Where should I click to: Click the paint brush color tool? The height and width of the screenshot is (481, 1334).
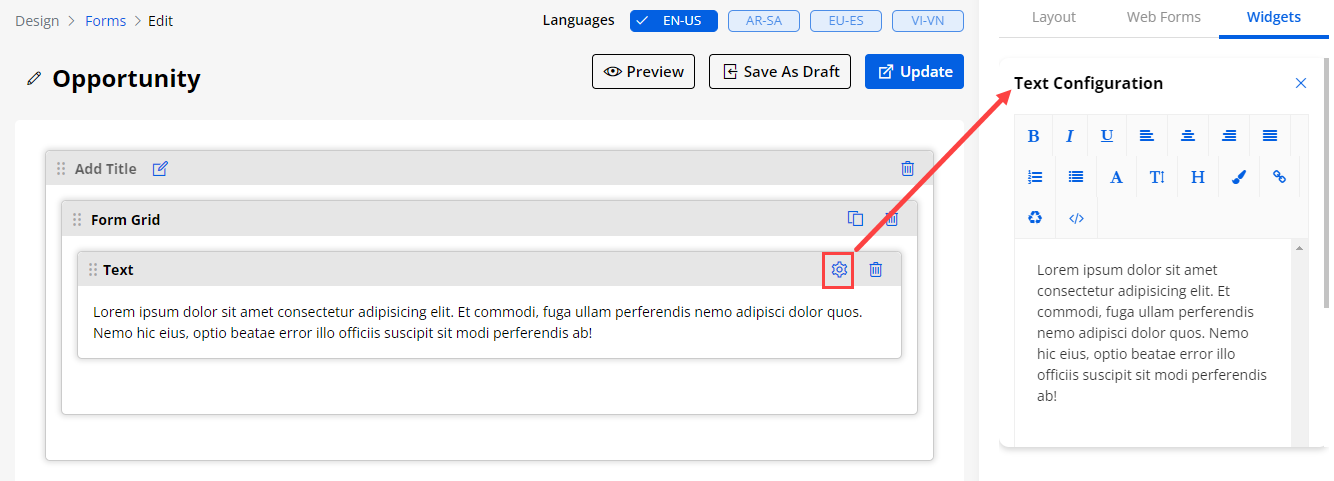click(x=1238, y=177)
